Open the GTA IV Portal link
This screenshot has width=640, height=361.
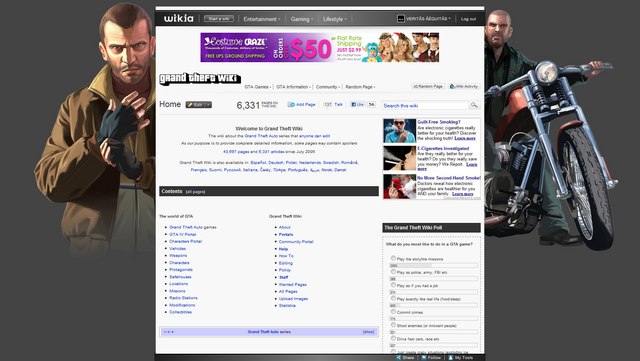pyautogui.click(x=182, y=234)
